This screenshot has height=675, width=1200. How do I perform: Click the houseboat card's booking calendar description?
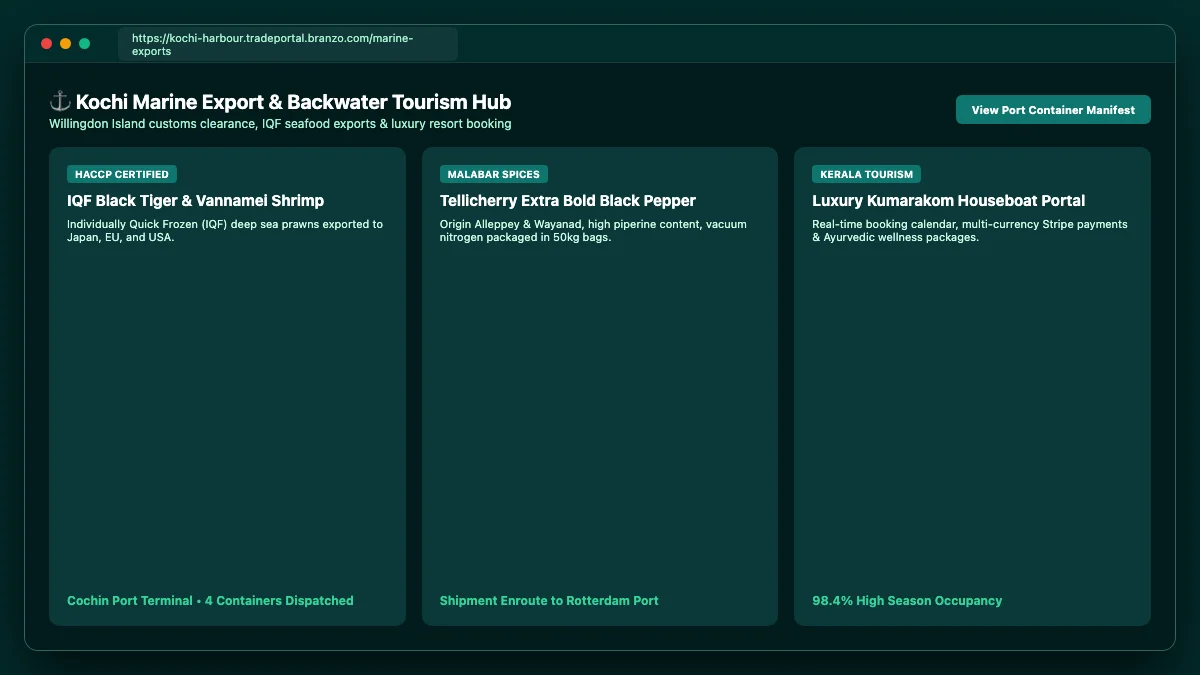point(970,231)
